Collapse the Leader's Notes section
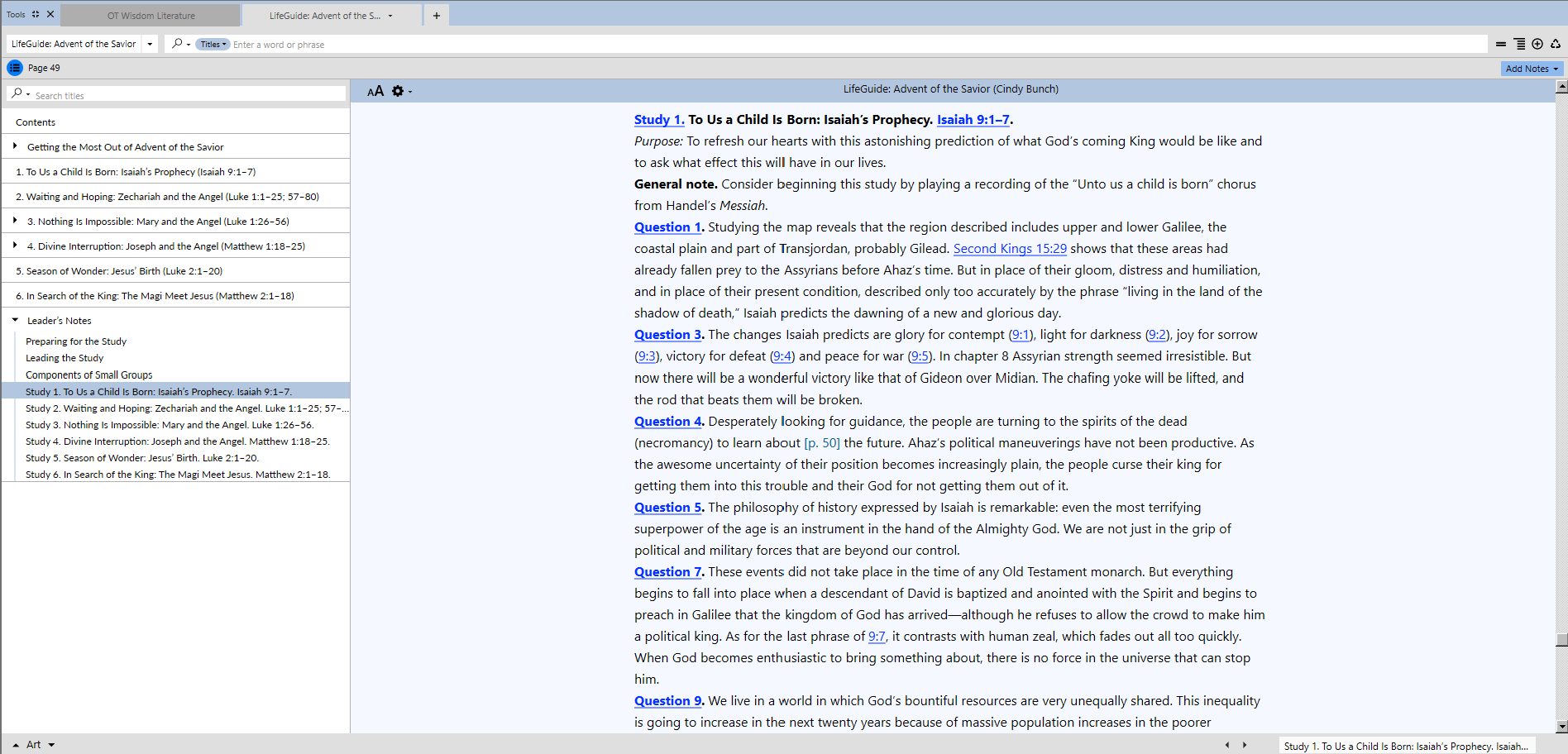 tap(15, 320)
